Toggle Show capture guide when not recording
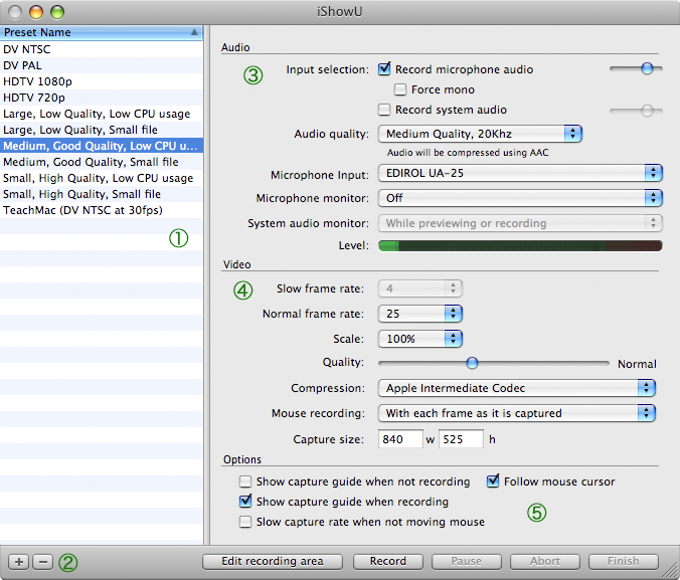 pyautogui.click(x=245, y=482)
